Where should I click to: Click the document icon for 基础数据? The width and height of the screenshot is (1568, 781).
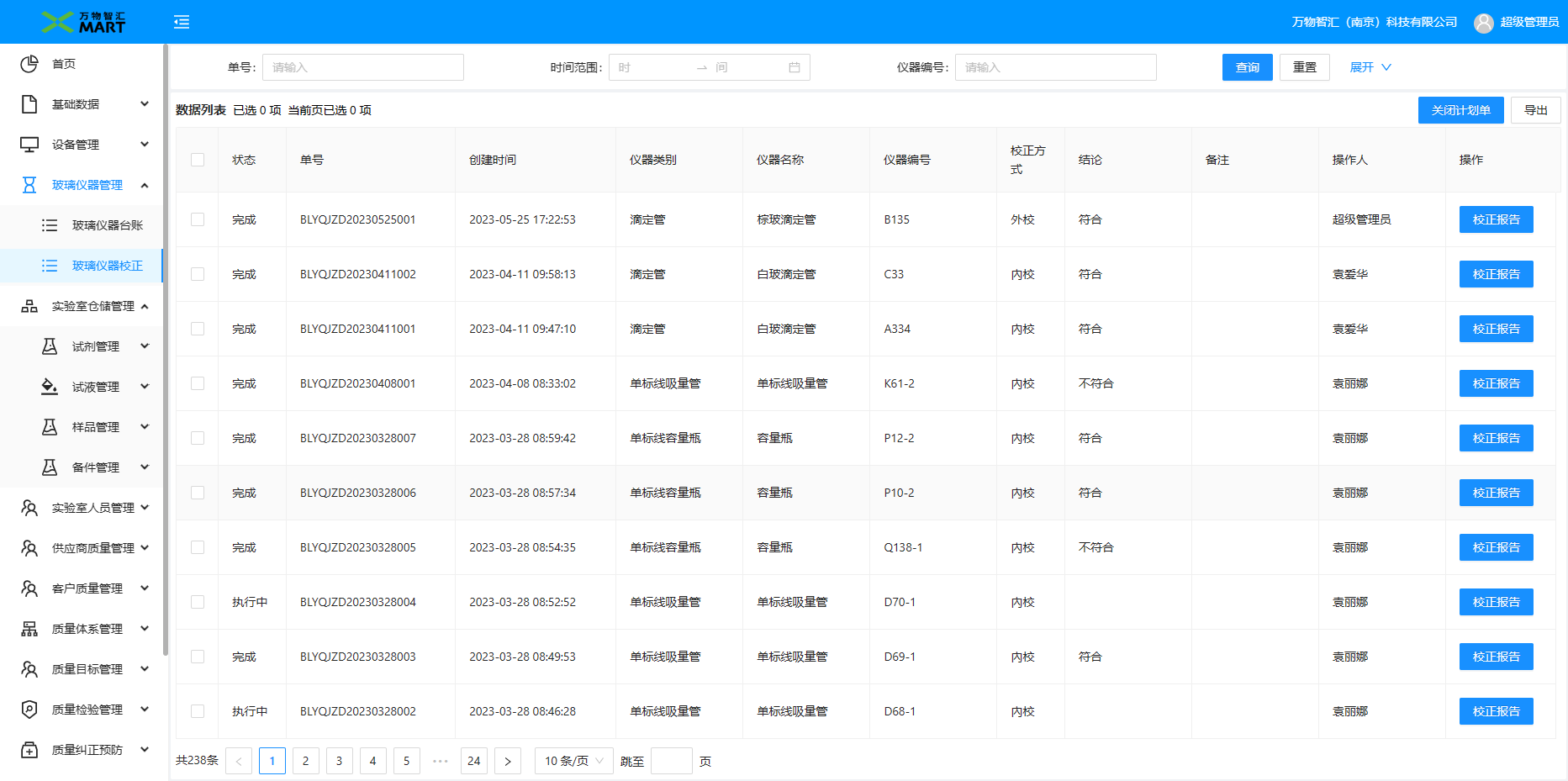[x=29, y=104]
